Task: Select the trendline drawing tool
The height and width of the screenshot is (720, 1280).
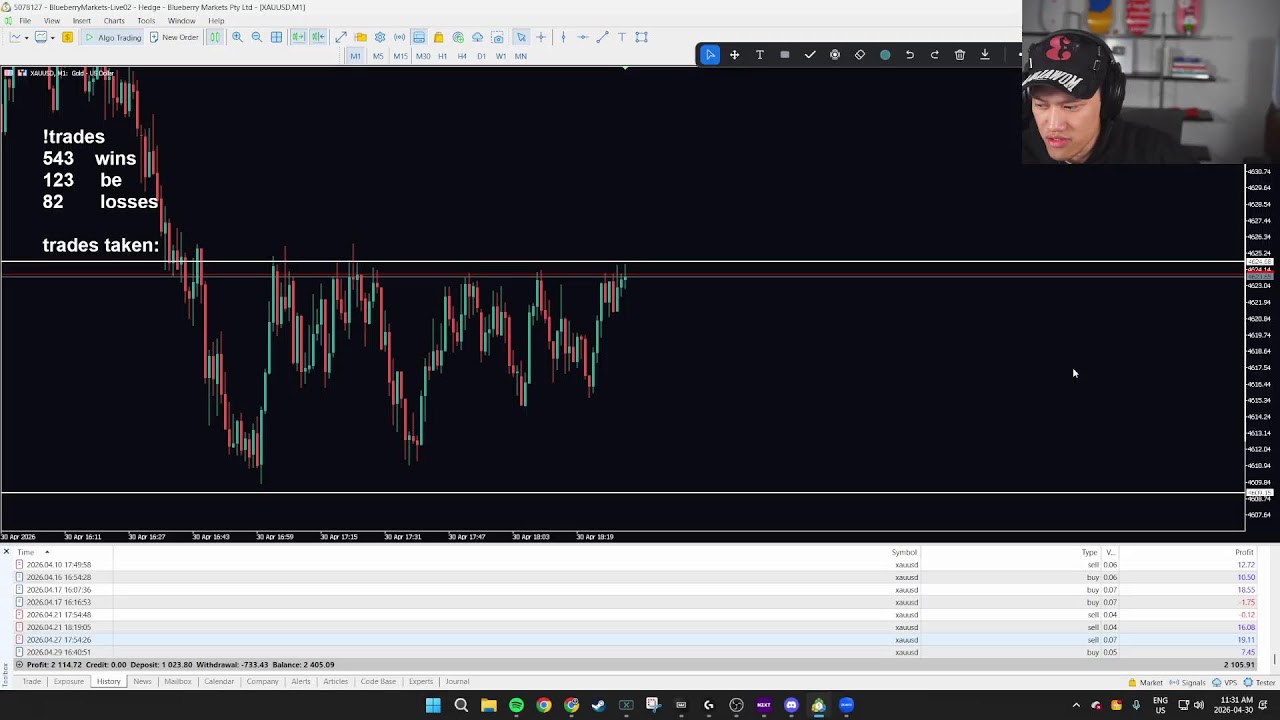Action: 602,37
